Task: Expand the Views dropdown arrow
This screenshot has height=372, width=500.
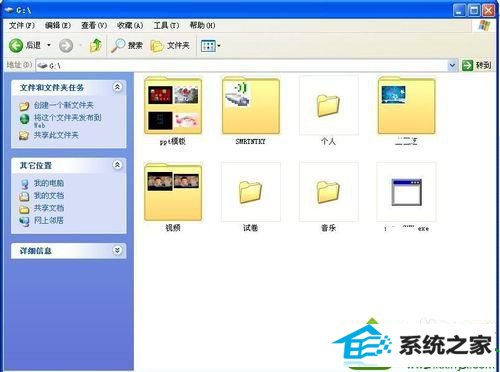Action: point(219,46)
